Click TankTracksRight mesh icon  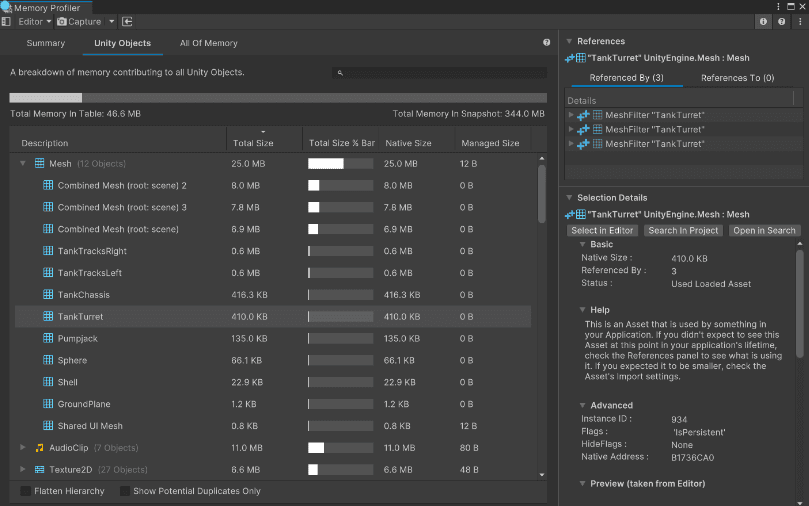pyautogui.click(x=48, y=251)
